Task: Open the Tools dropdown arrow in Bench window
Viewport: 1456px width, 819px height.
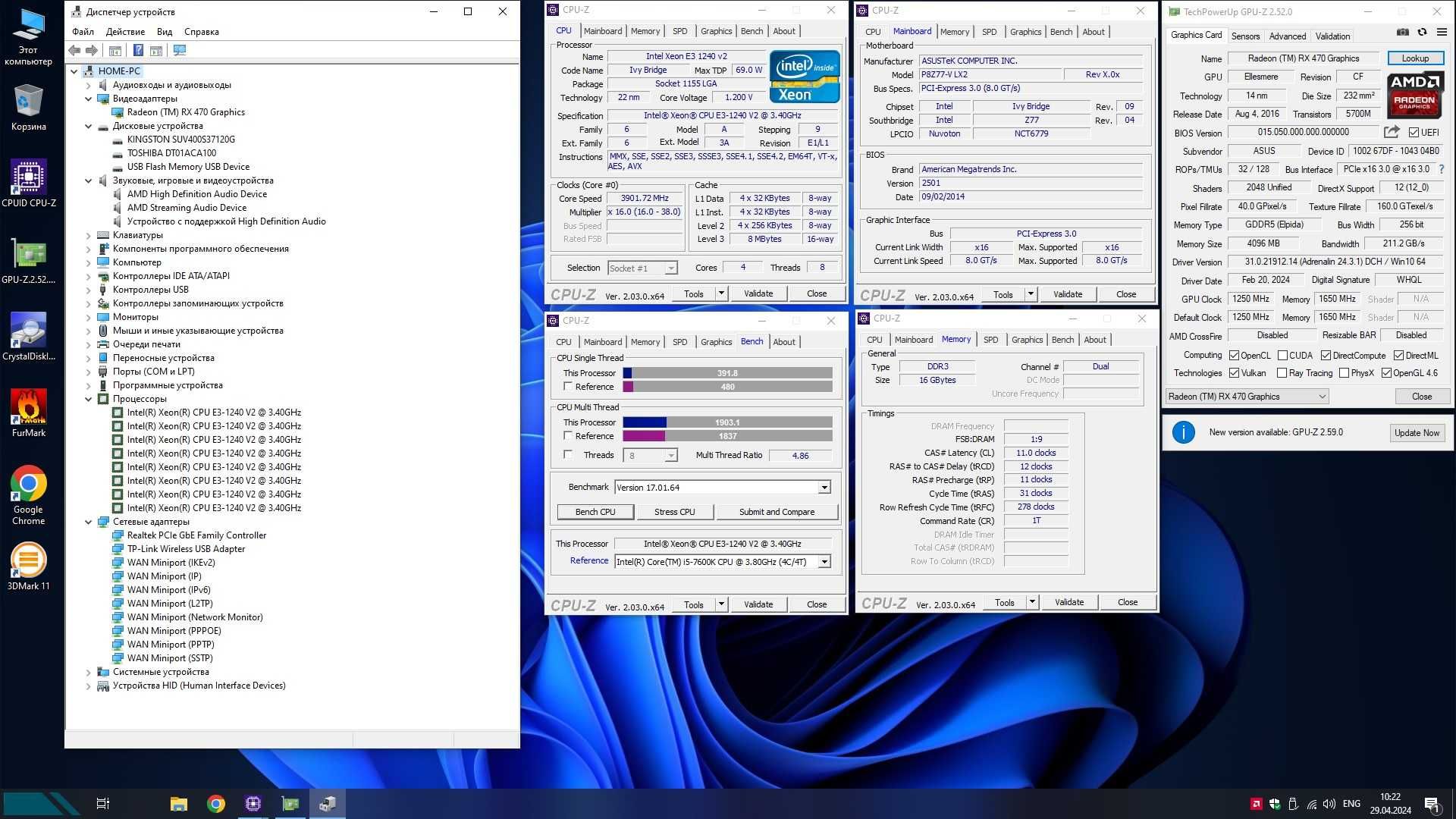Action: (721, 604)
